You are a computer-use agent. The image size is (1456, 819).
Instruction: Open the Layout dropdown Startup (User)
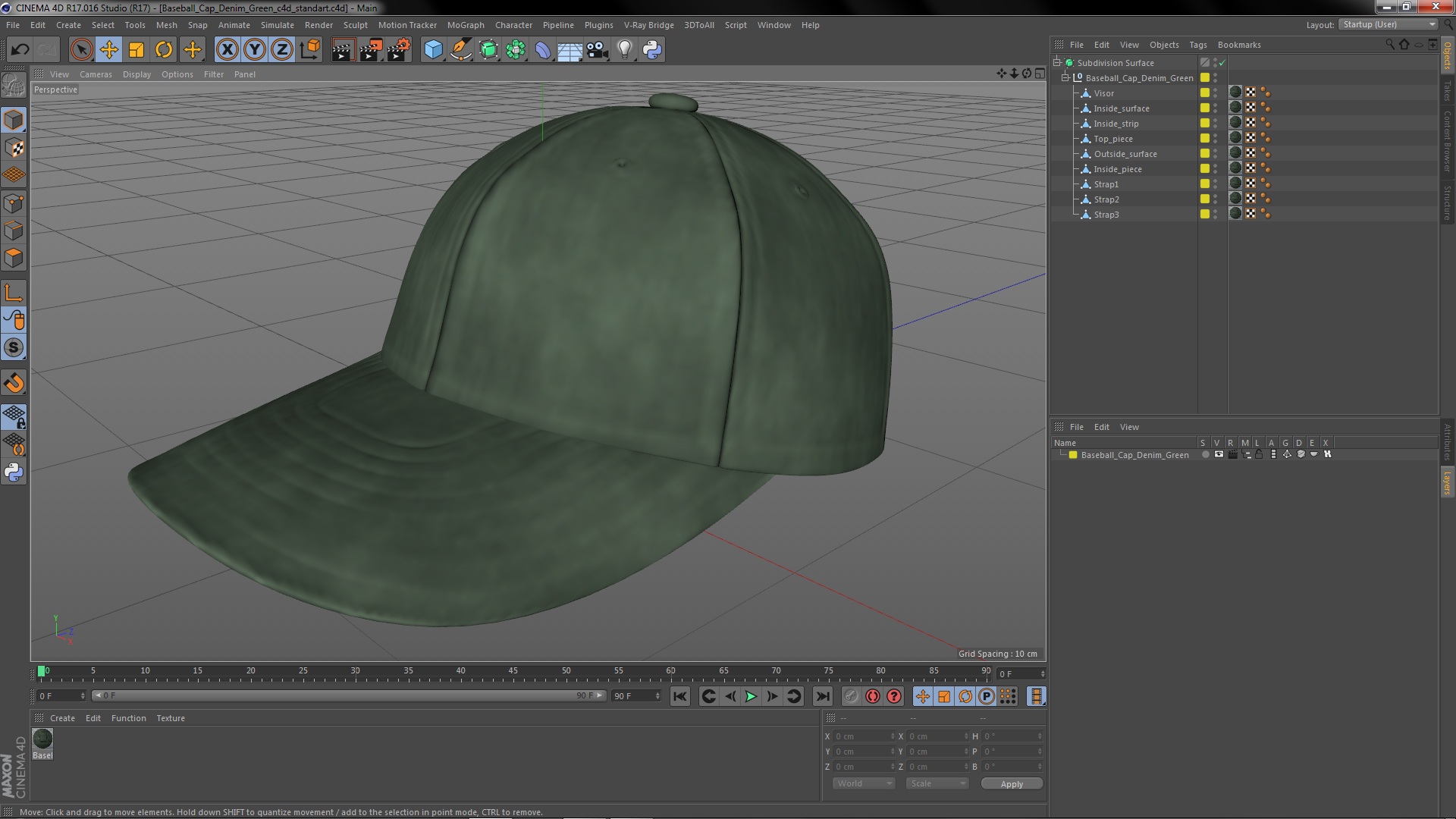(x=1389, y=24)
